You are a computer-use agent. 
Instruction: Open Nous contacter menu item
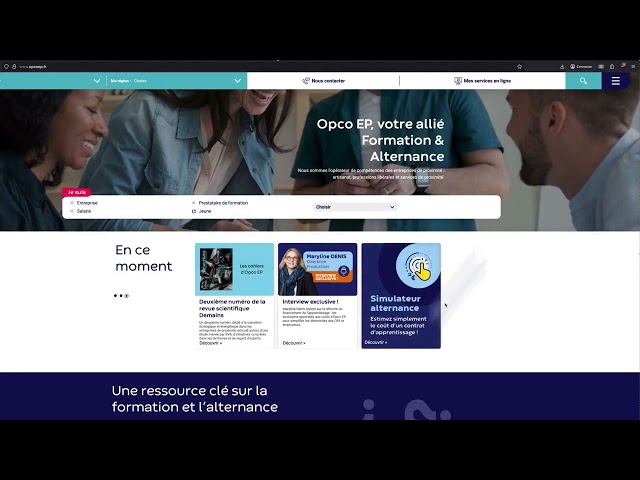pyautogui.click(x=328, y=80)
